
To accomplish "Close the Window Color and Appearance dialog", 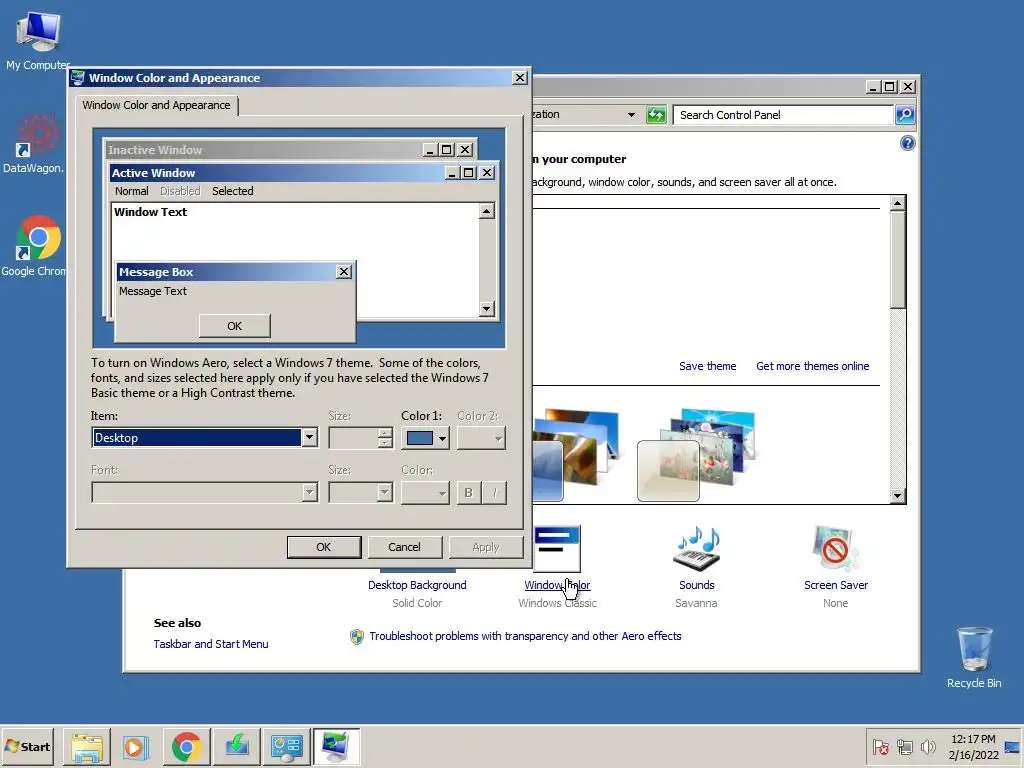I will pyautogui.click(x=519, y=78).
